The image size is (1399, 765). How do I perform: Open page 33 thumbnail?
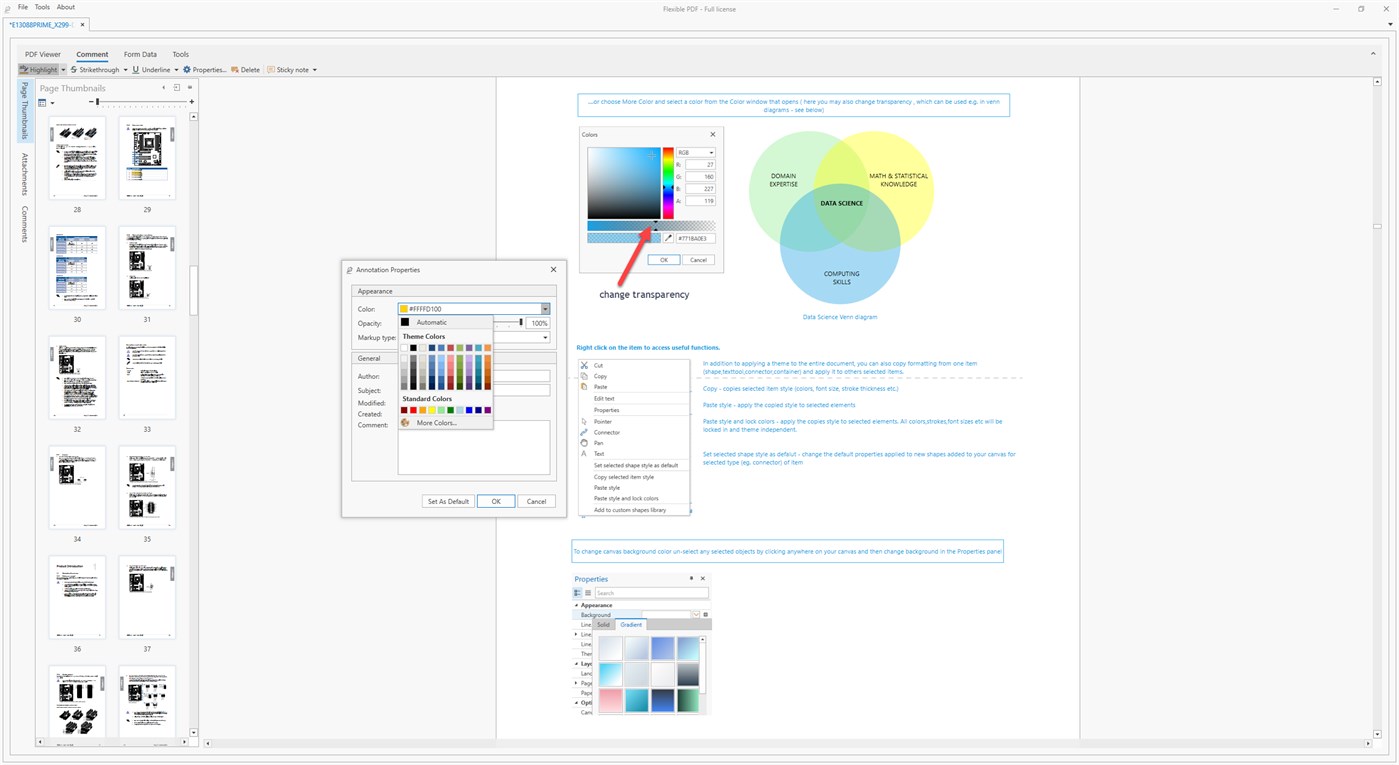point(147,378)
